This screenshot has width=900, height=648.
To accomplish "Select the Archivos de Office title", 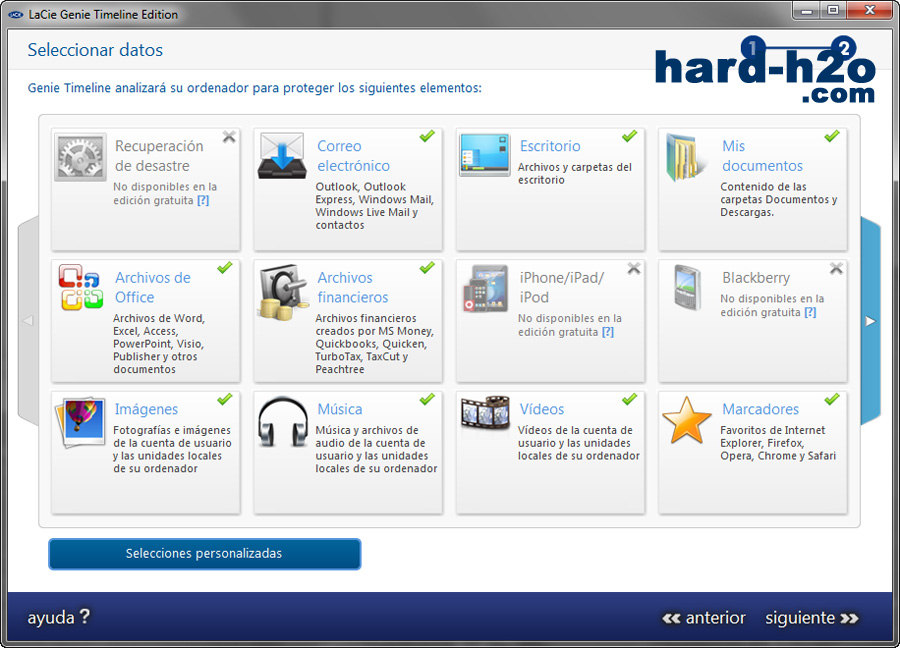I will (153, 287).
